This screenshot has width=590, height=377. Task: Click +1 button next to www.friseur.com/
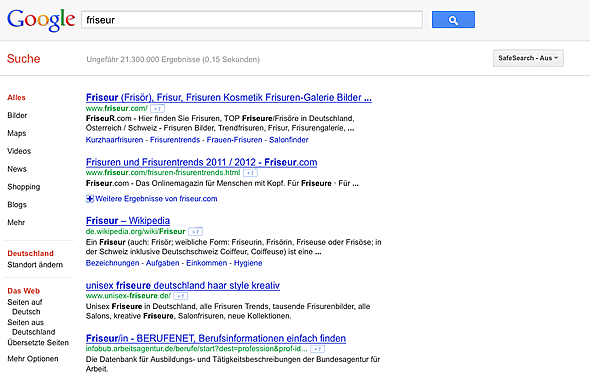coord(157,109)
